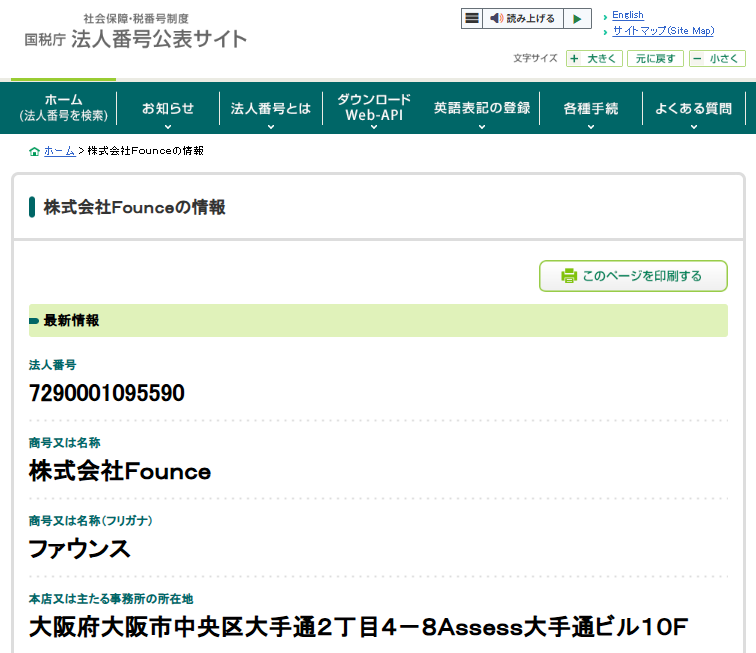Click the 商号又は名称(フリガナ) field label
Viewport: 756px width, 653px height.
(x=91, y=521)
